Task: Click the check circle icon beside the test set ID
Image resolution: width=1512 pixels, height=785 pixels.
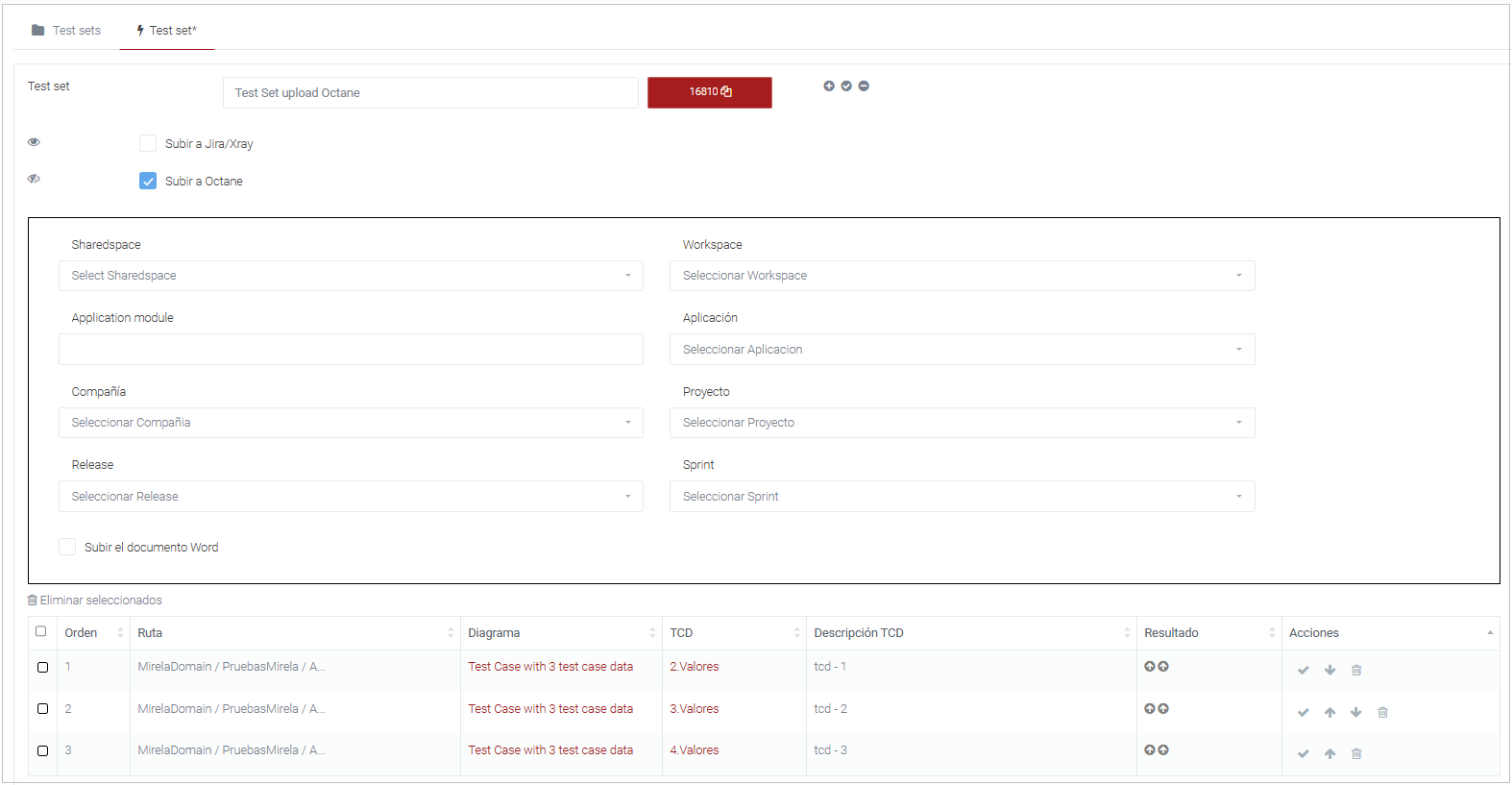Action: [846, 86]
